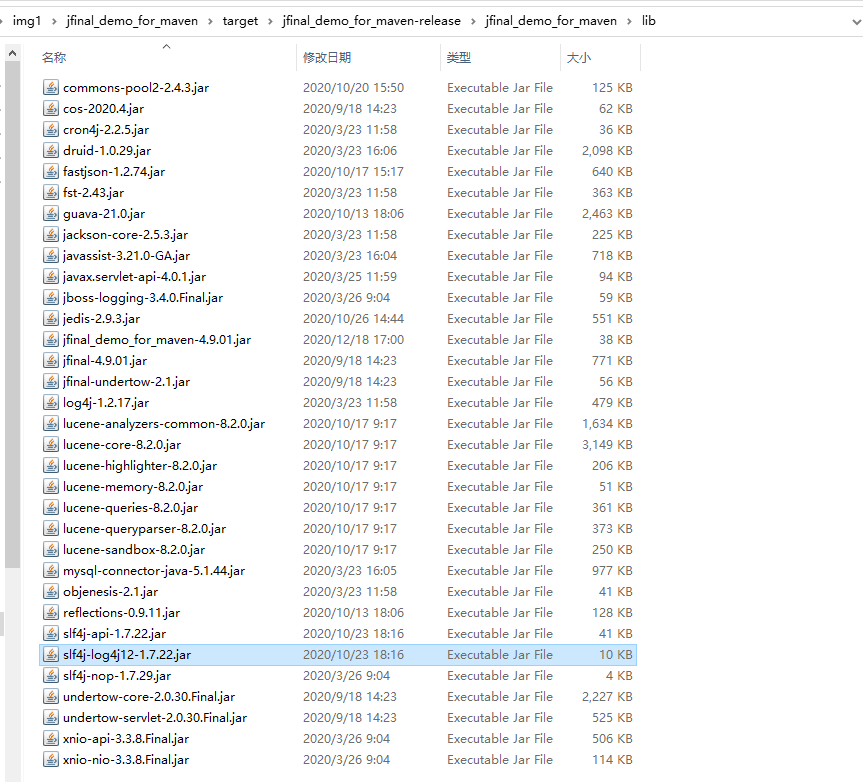The image size is (863, 782).
Task: Click the fst-2.43.jar icon
Action: point(51,193)
